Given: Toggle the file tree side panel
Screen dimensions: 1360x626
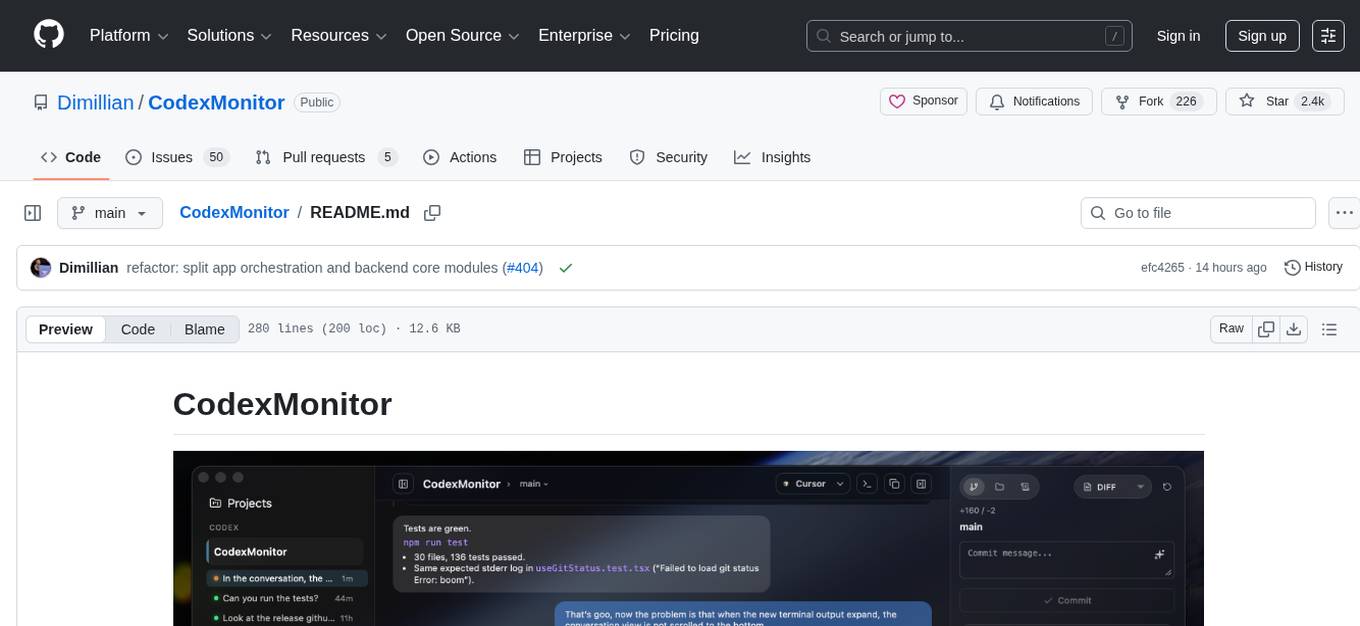Looking at the screenshot, I should point(32,212).
